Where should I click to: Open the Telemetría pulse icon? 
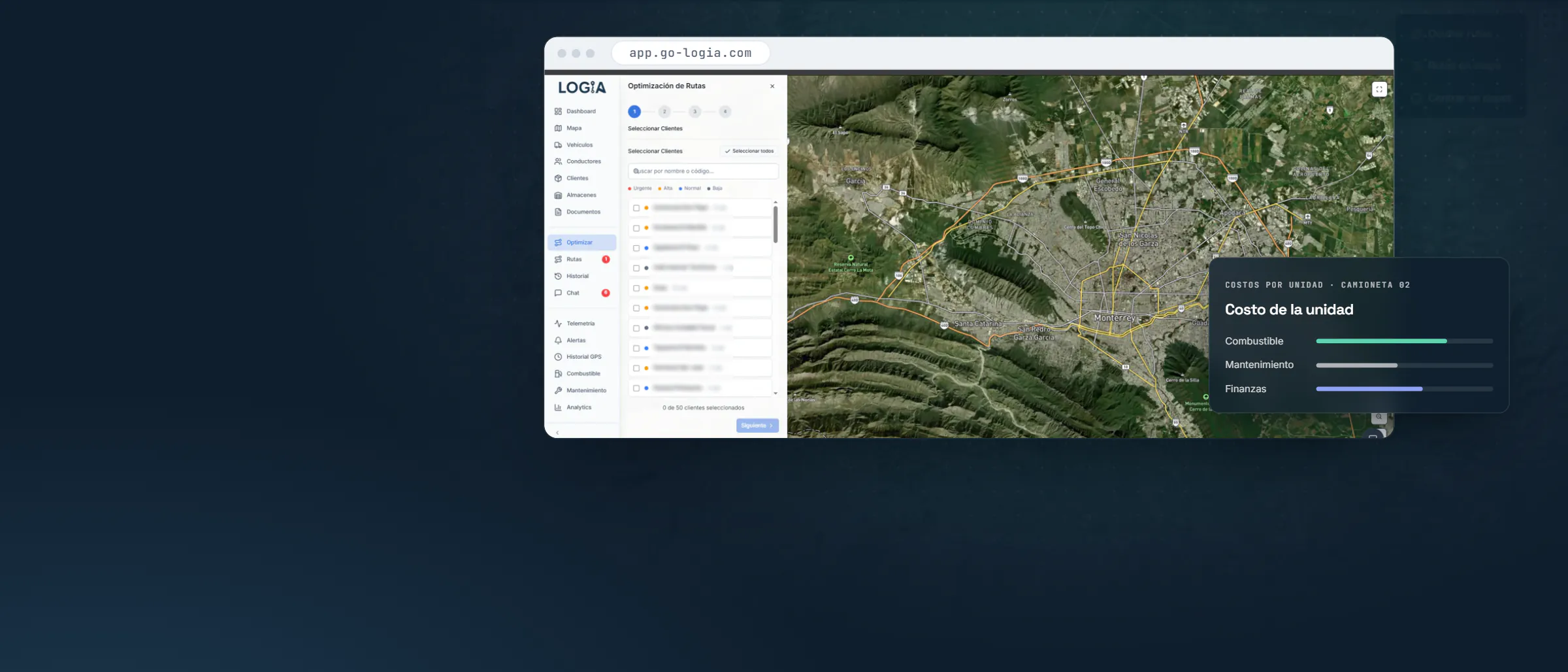point(558,324)
